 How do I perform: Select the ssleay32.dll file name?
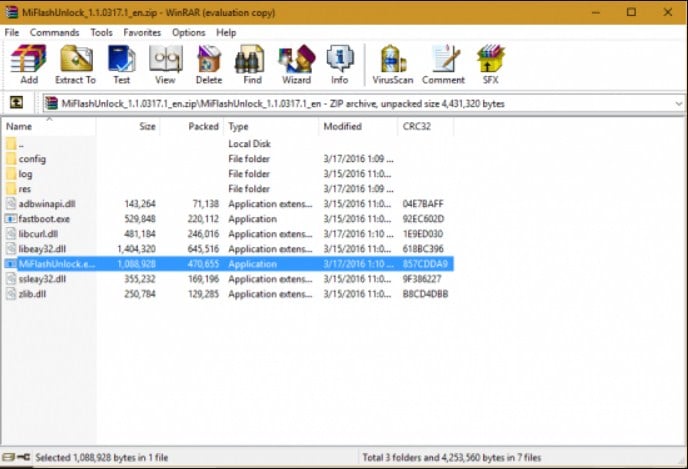click(42, 279)
